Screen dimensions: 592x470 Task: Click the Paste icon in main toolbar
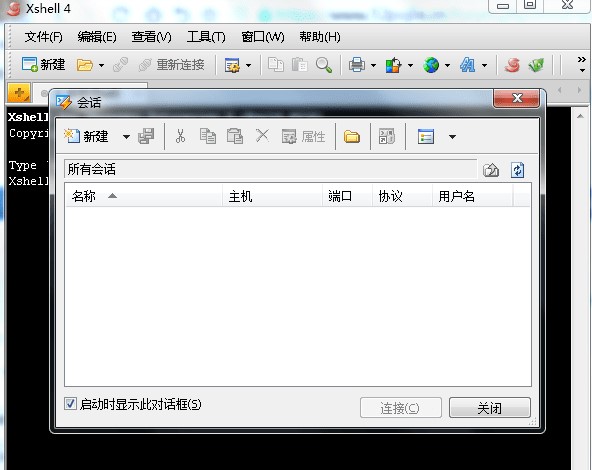point(300,65)
